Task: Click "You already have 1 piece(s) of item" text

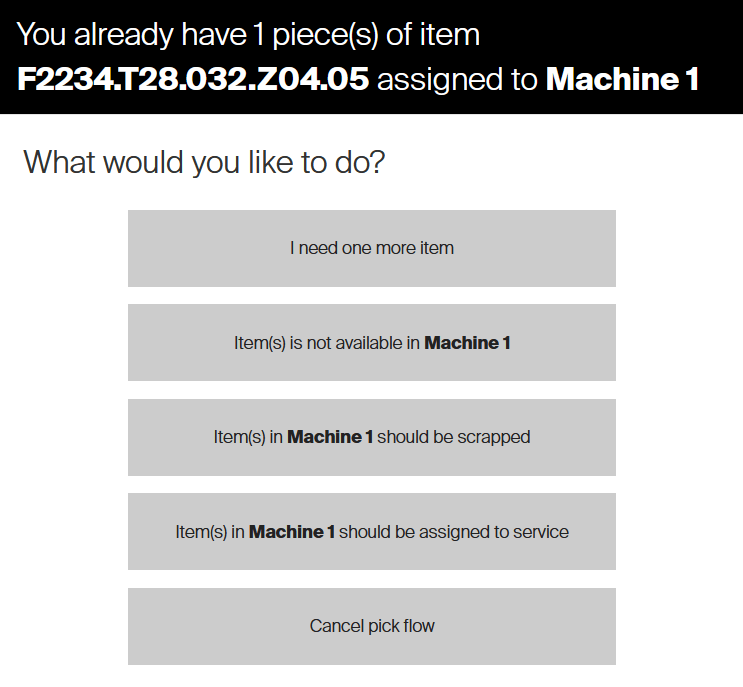Action: pyautogui.click(x=248, y=35)
